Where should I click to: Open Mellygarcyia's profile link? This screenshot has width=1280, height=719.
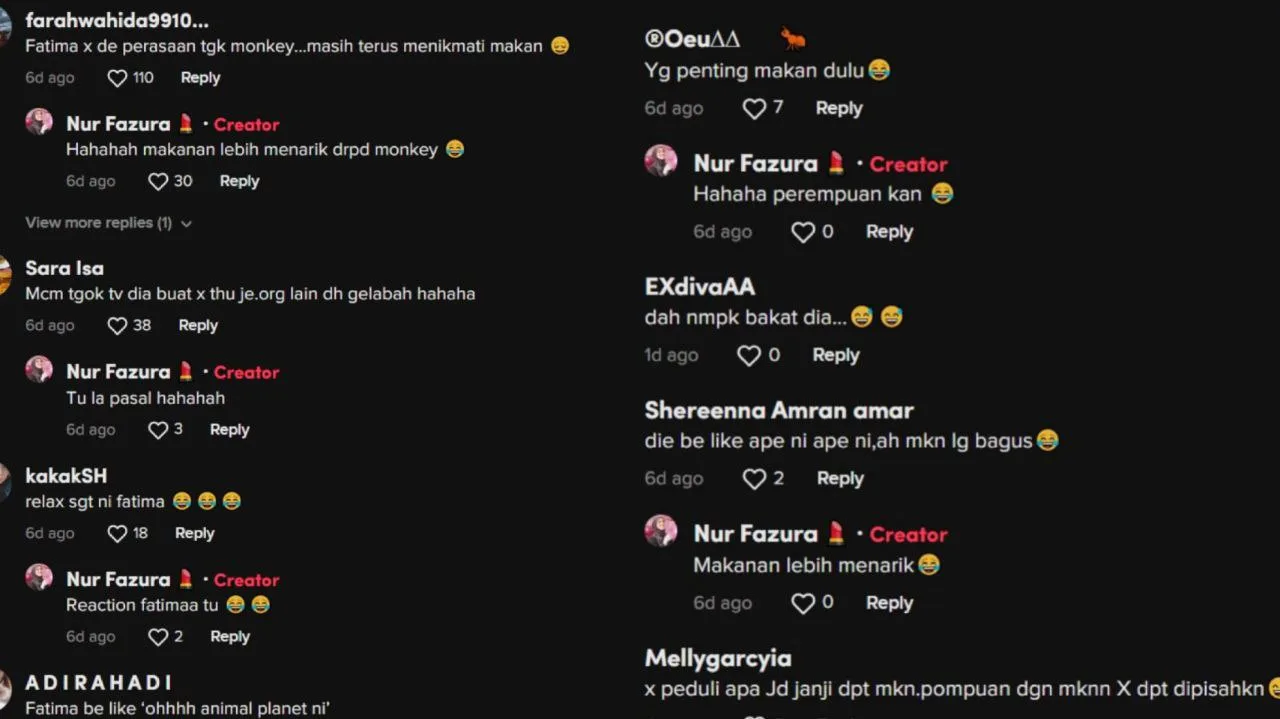click(718, 659)
